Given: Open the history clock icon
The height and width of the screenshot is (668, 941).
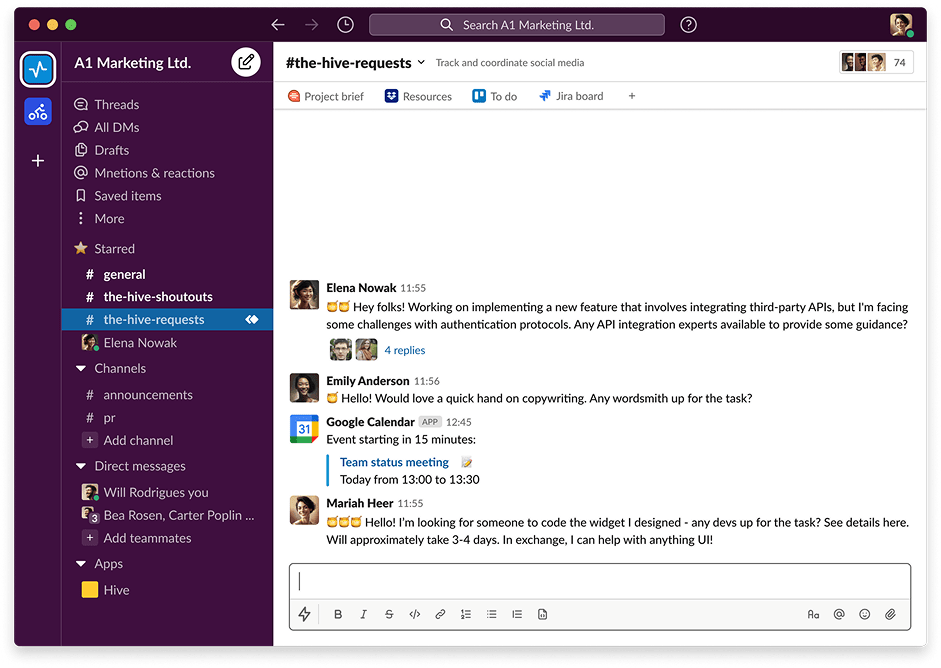Looking at the screenshot, I should coord(345,25).
